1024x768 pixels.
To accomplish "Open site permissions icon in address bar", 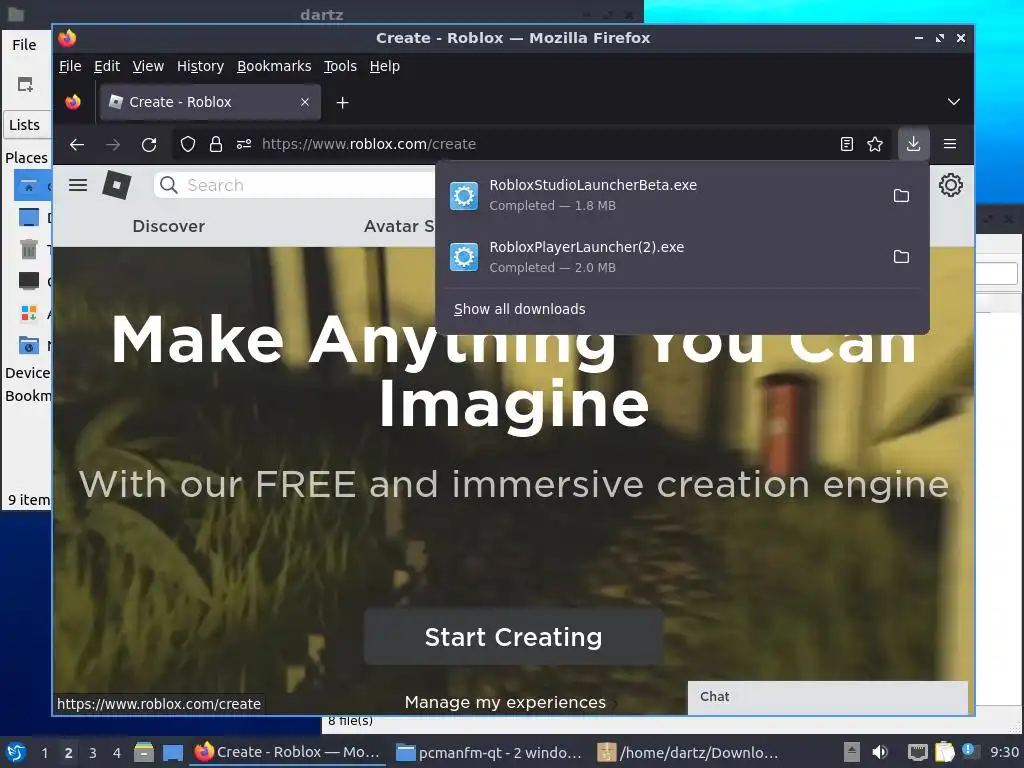I will tap(244, 144).
